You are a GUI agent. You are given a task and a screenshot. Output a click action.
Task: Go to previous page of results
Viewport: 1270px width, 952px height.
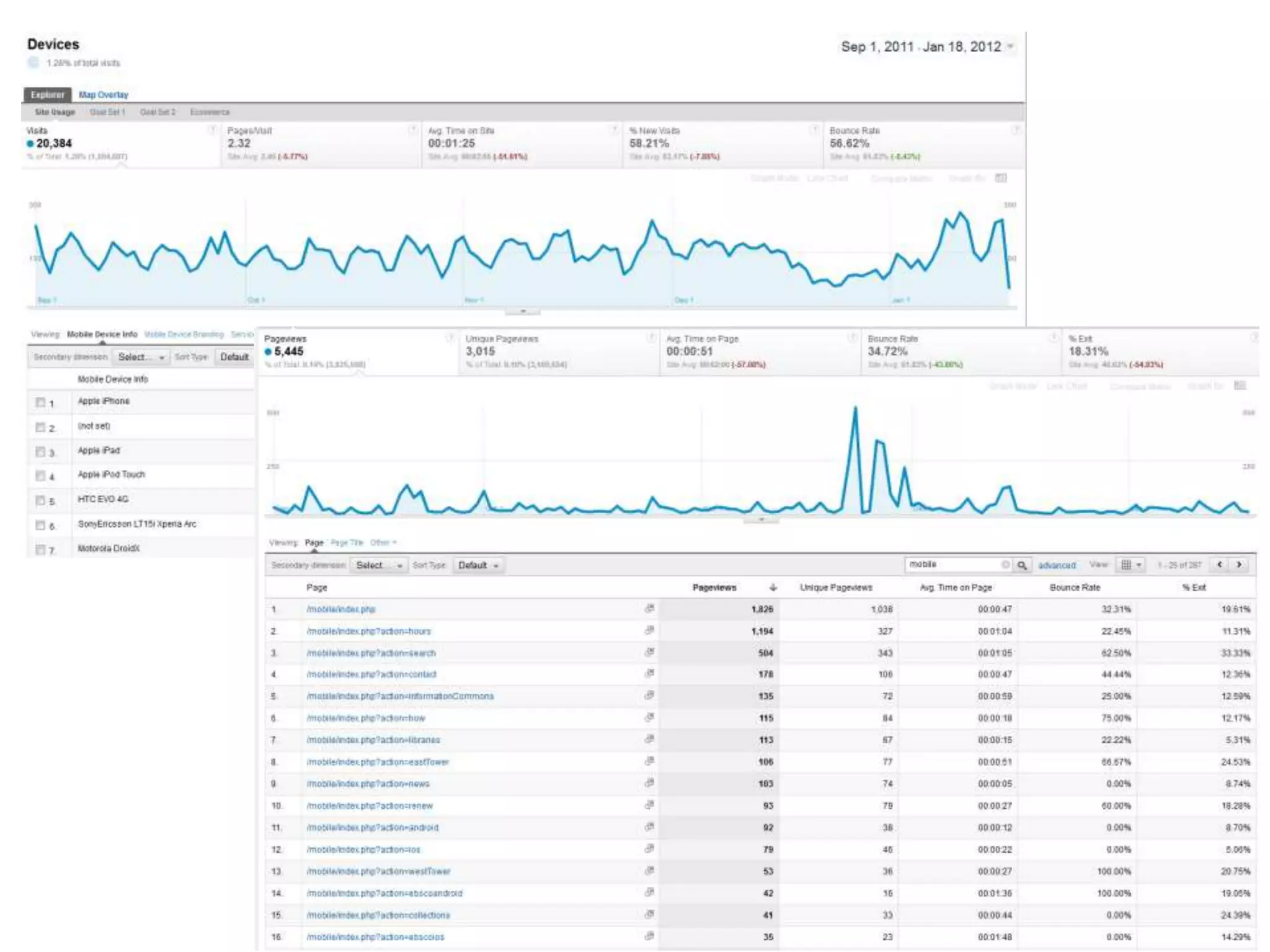pos(1220,565)
